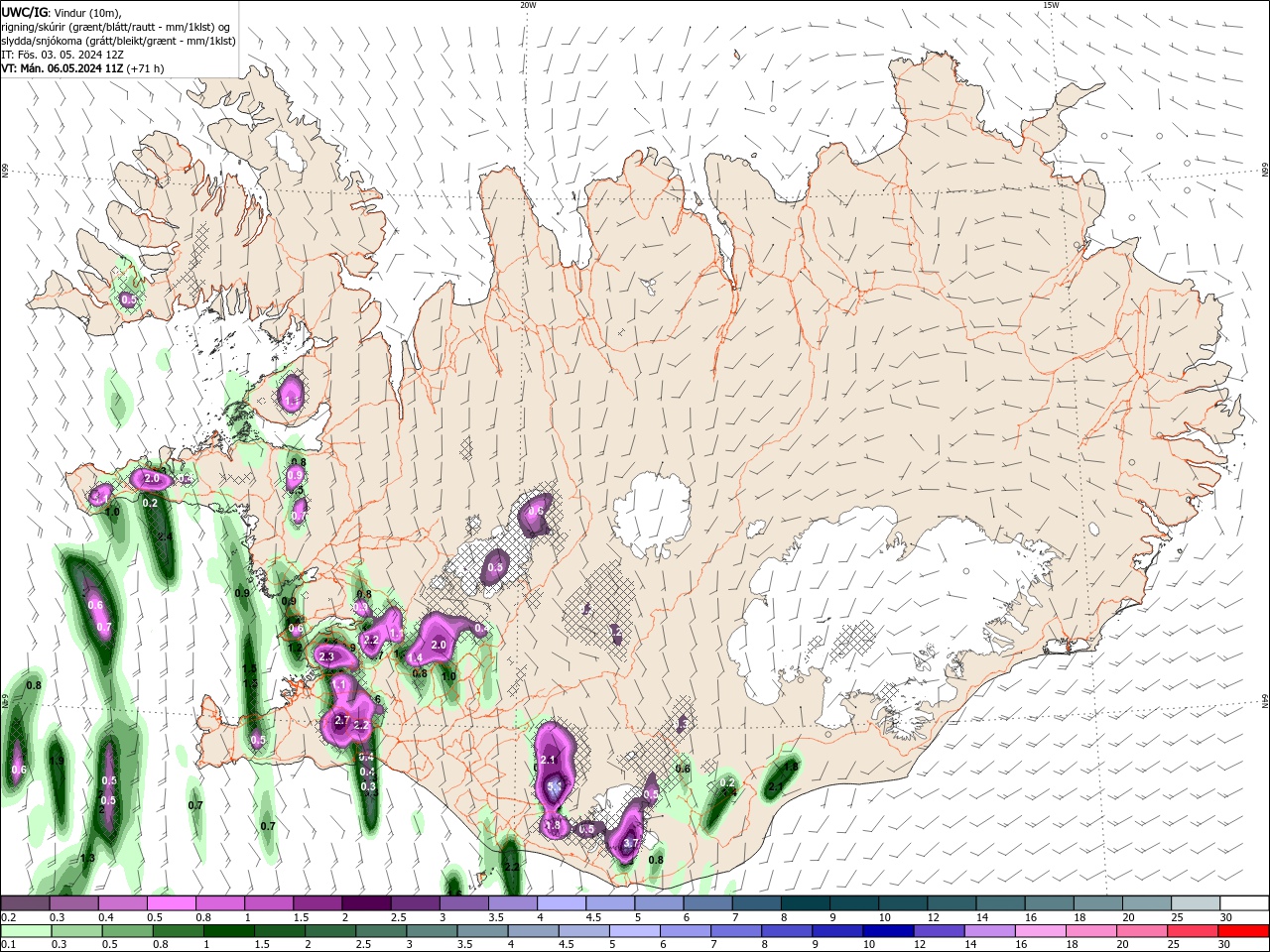This screenshot has width=1270, height=952.
Task: Click the '1.9' rain value over the sea
Action: (x=57, y=762)
